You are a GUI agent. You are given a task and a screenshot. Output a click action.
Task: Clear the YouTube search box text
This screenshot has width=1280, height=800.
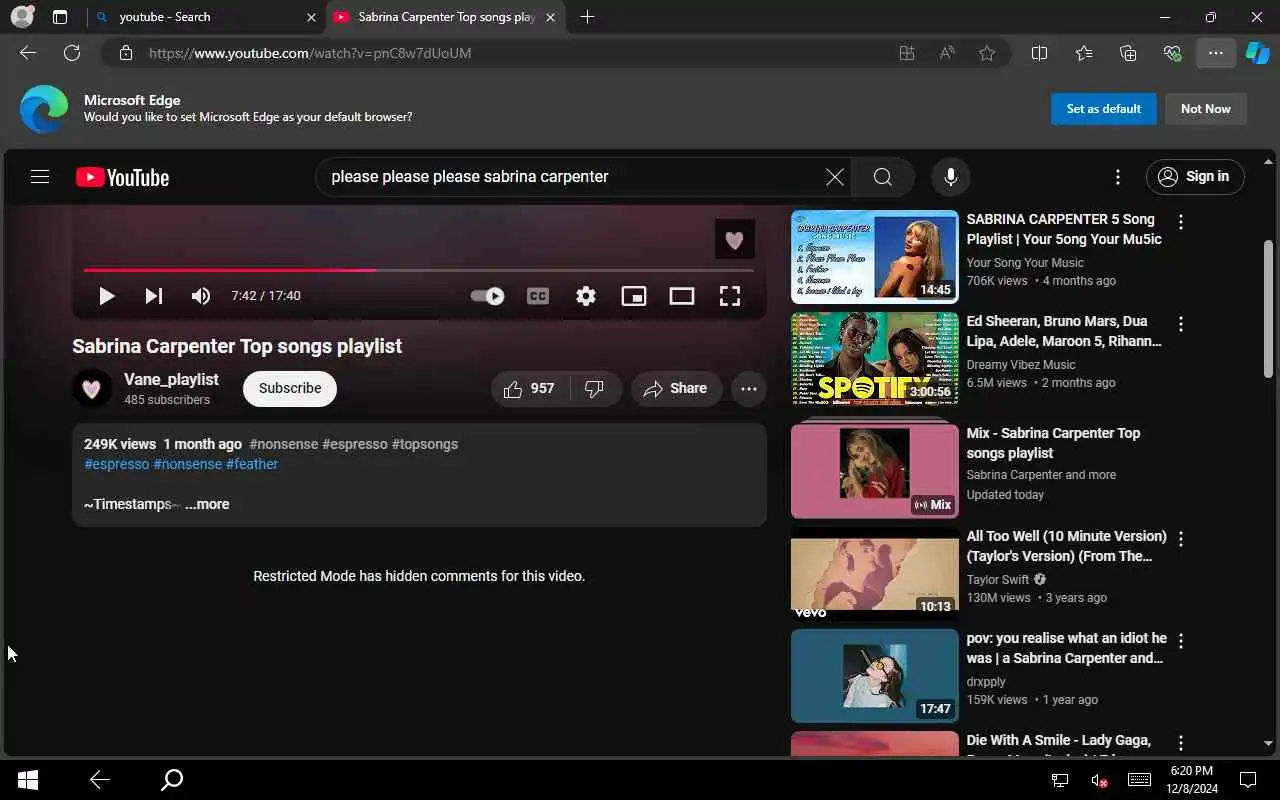(834, 177)
